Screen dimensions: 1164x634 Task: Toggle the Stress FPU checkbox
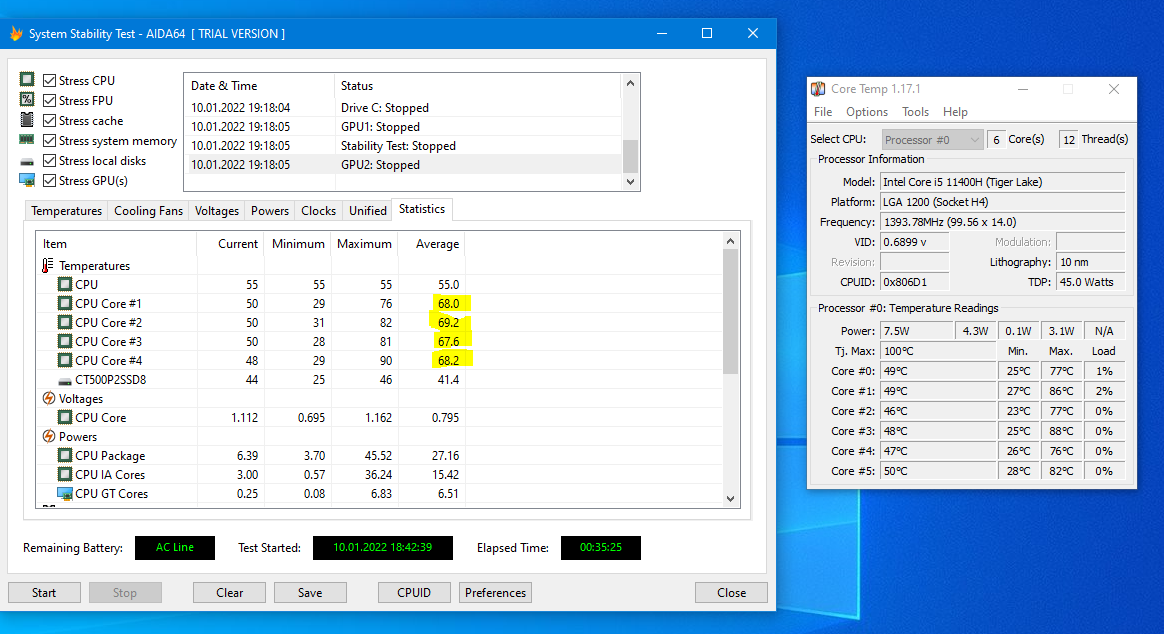pos(50,100)
